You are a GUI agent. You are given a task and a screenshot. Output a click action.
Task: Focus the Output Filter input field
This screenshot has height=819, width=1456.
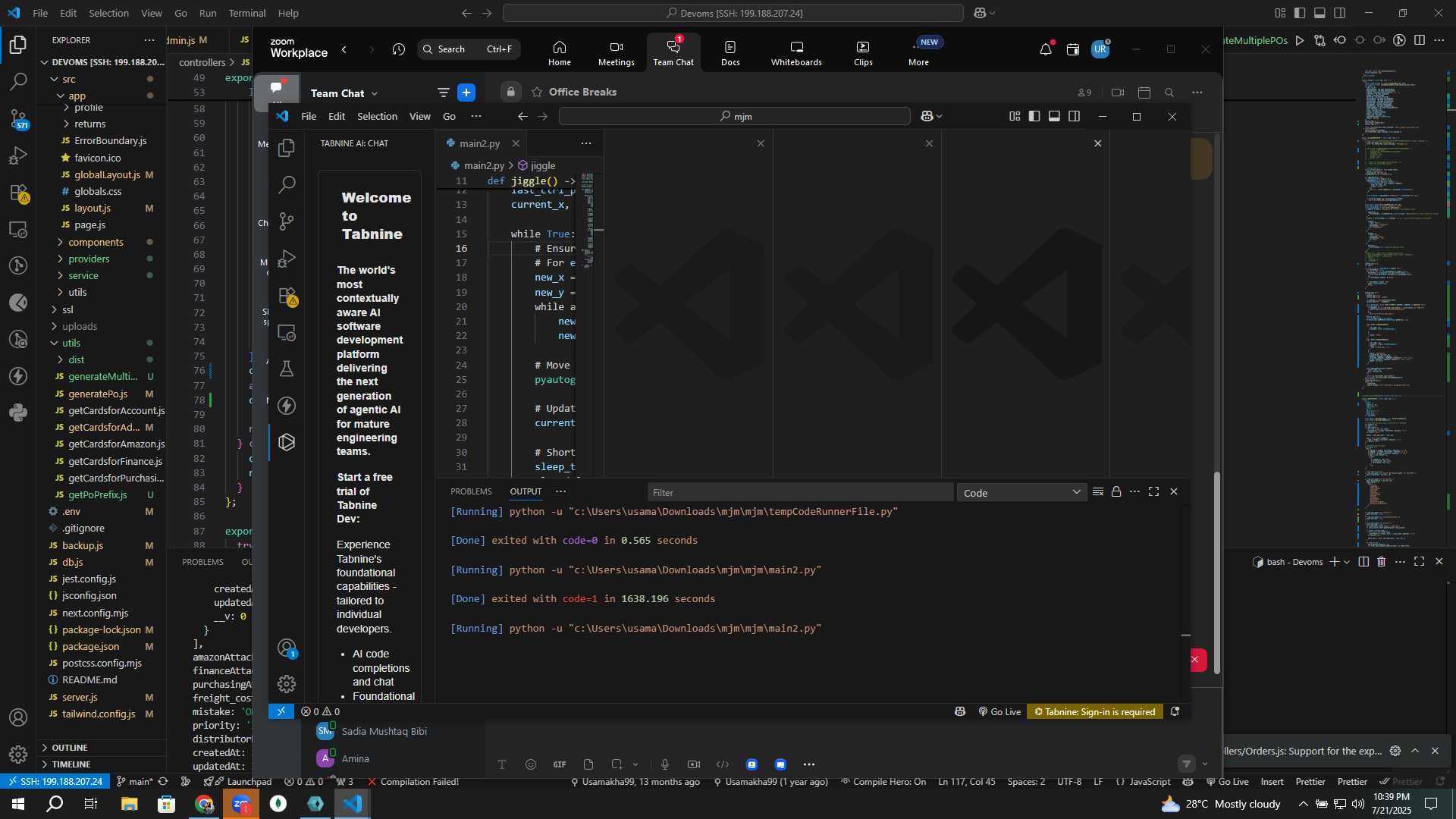click(800, 493)
